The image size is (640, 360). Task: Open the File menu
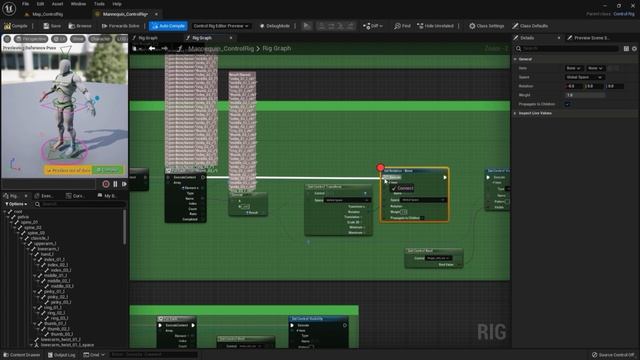25,4
